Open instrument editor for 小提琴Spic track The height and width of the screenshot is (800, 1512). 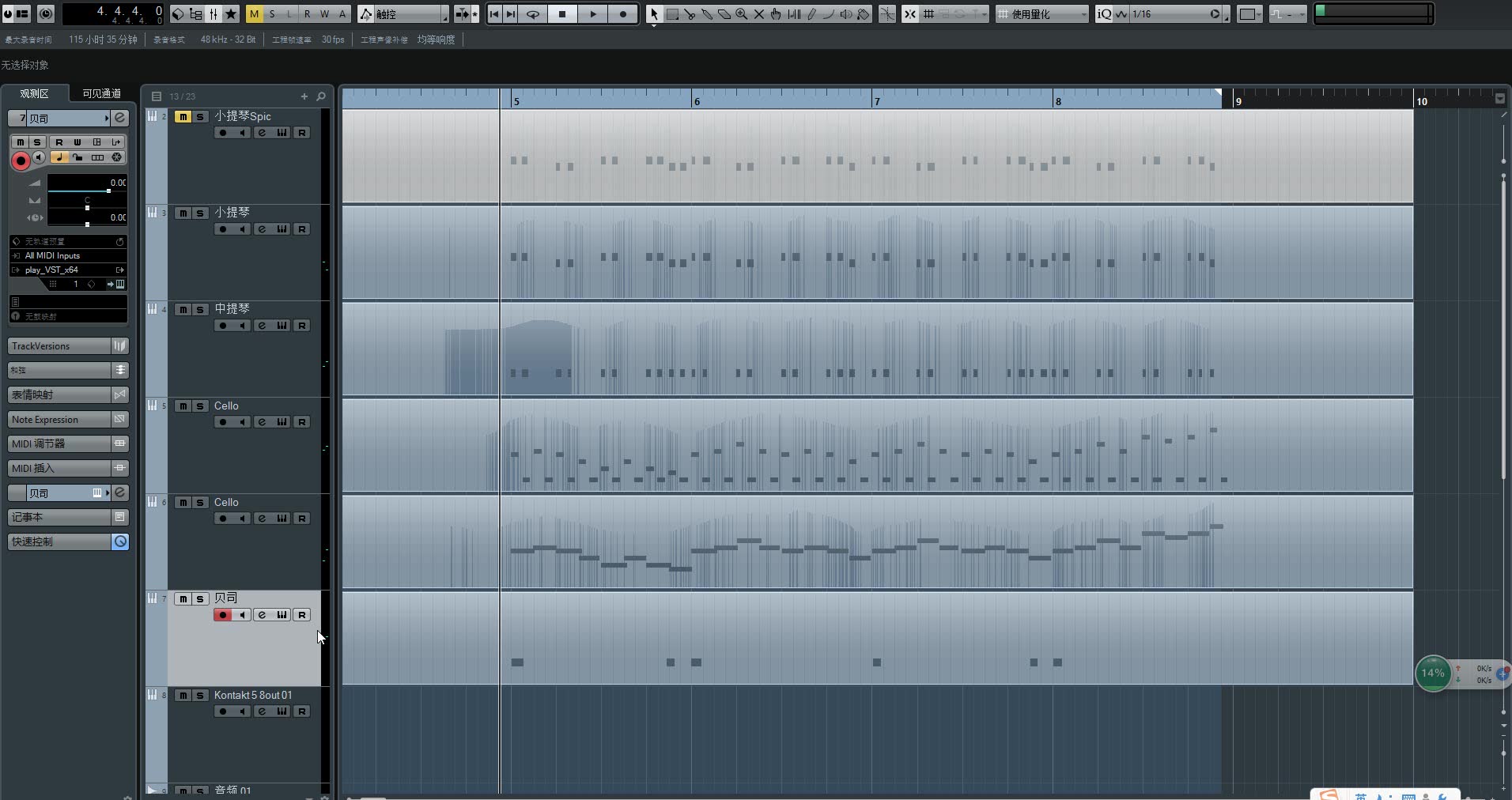282,133
